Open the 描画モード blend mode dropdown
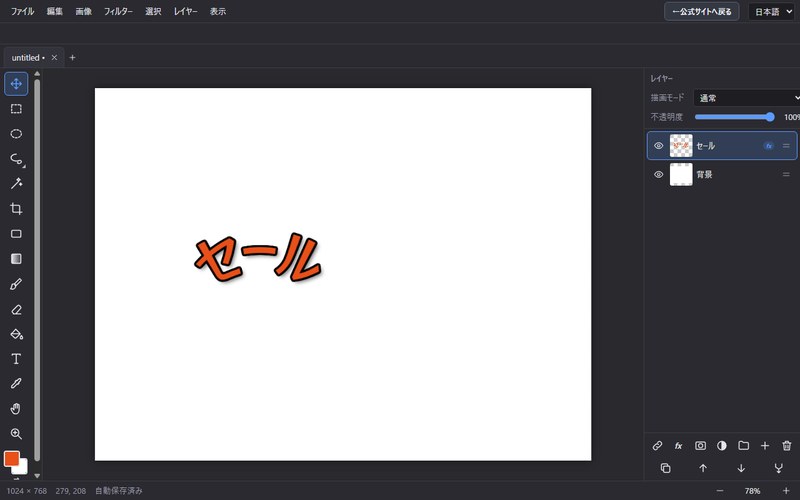 (746, 98)
